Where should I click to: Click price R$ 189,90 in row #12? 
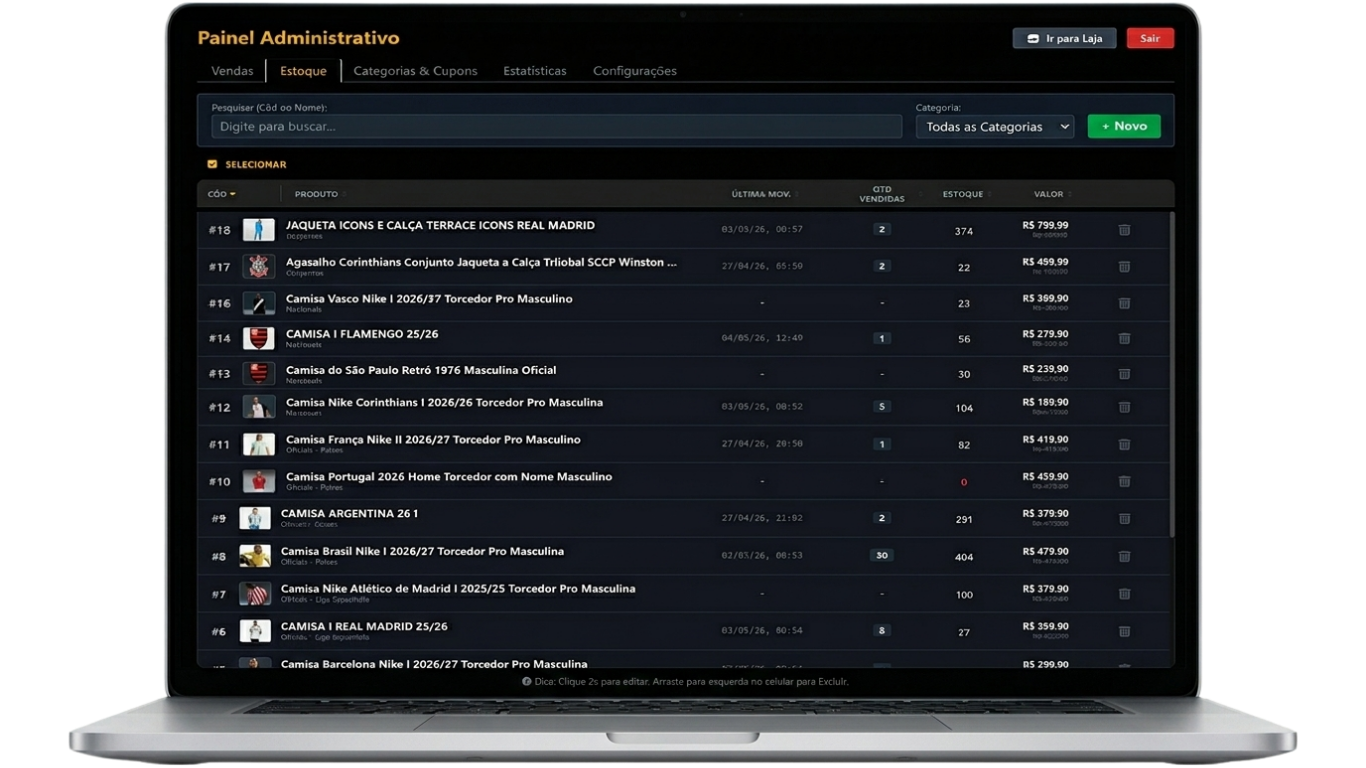1045,402
